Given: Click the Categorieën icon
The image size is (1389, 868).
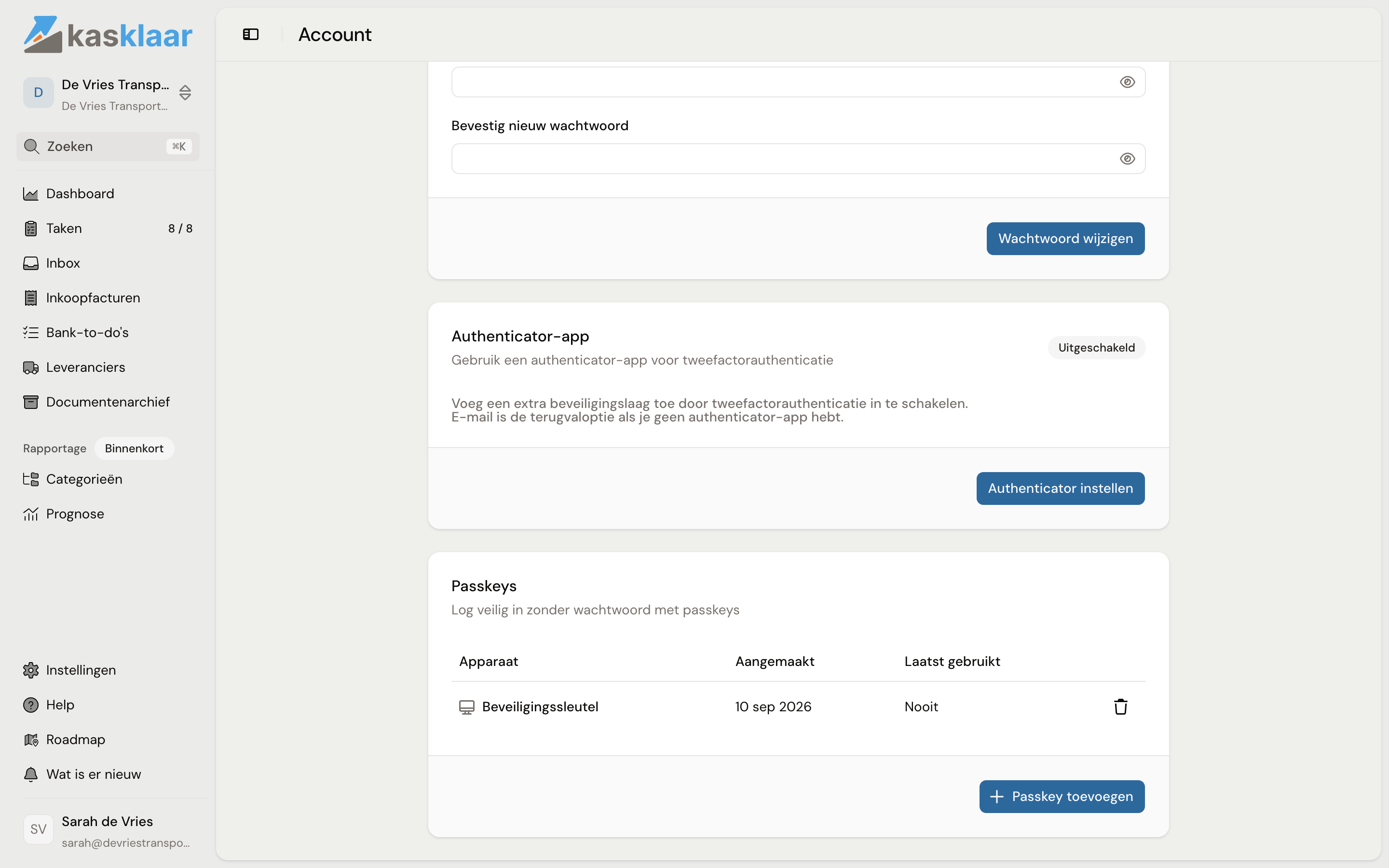Looking at the screenshot, I should pyautogui.click(x=31, y=479).
